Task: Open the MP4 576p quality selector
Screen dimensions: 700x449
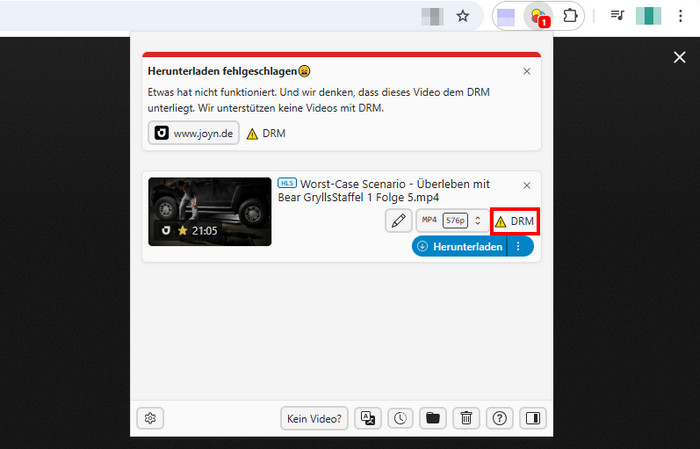Action: [x=452, y=220]
